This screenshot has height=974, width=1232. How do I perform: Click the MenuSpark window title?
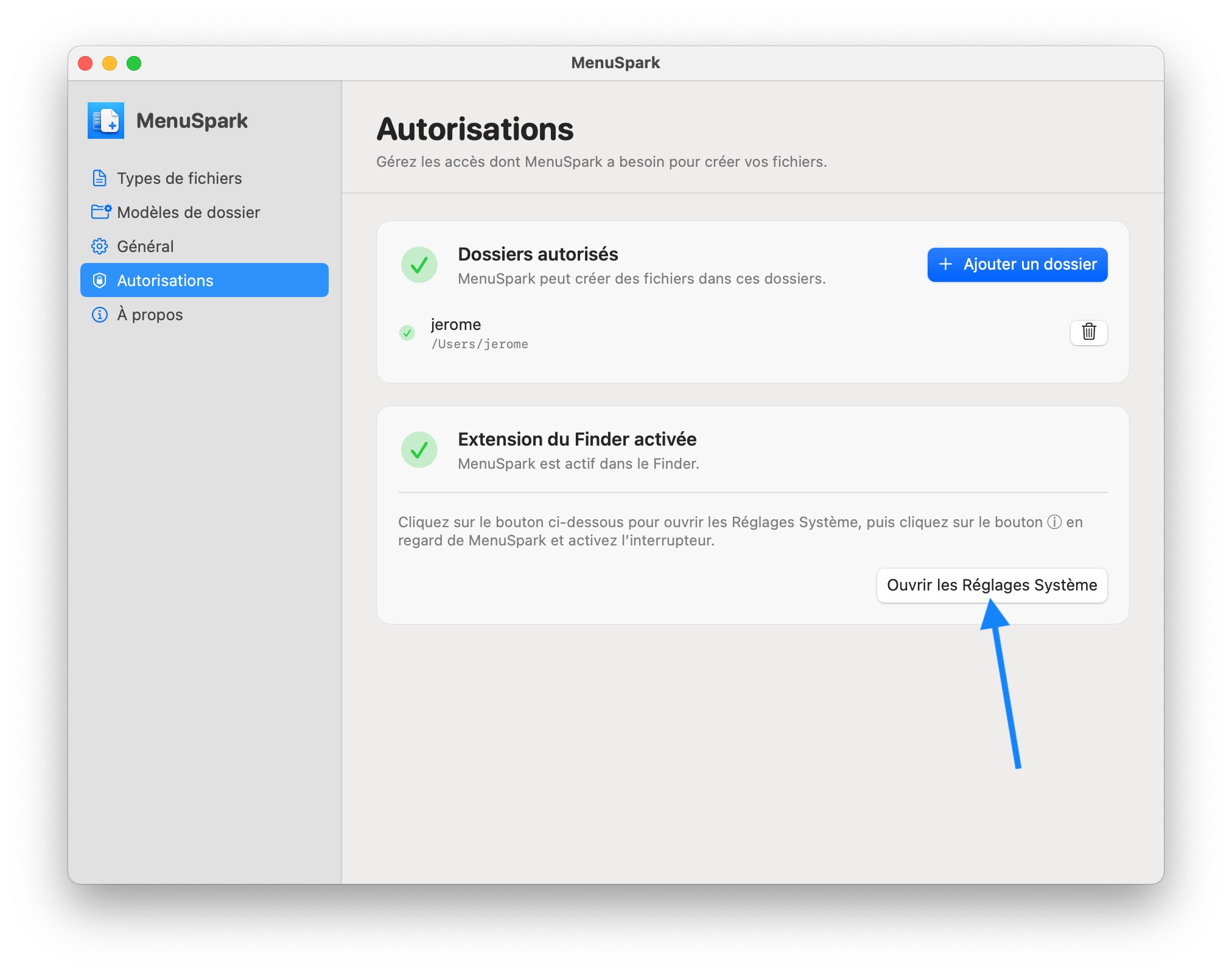click(x=615, y=63)
